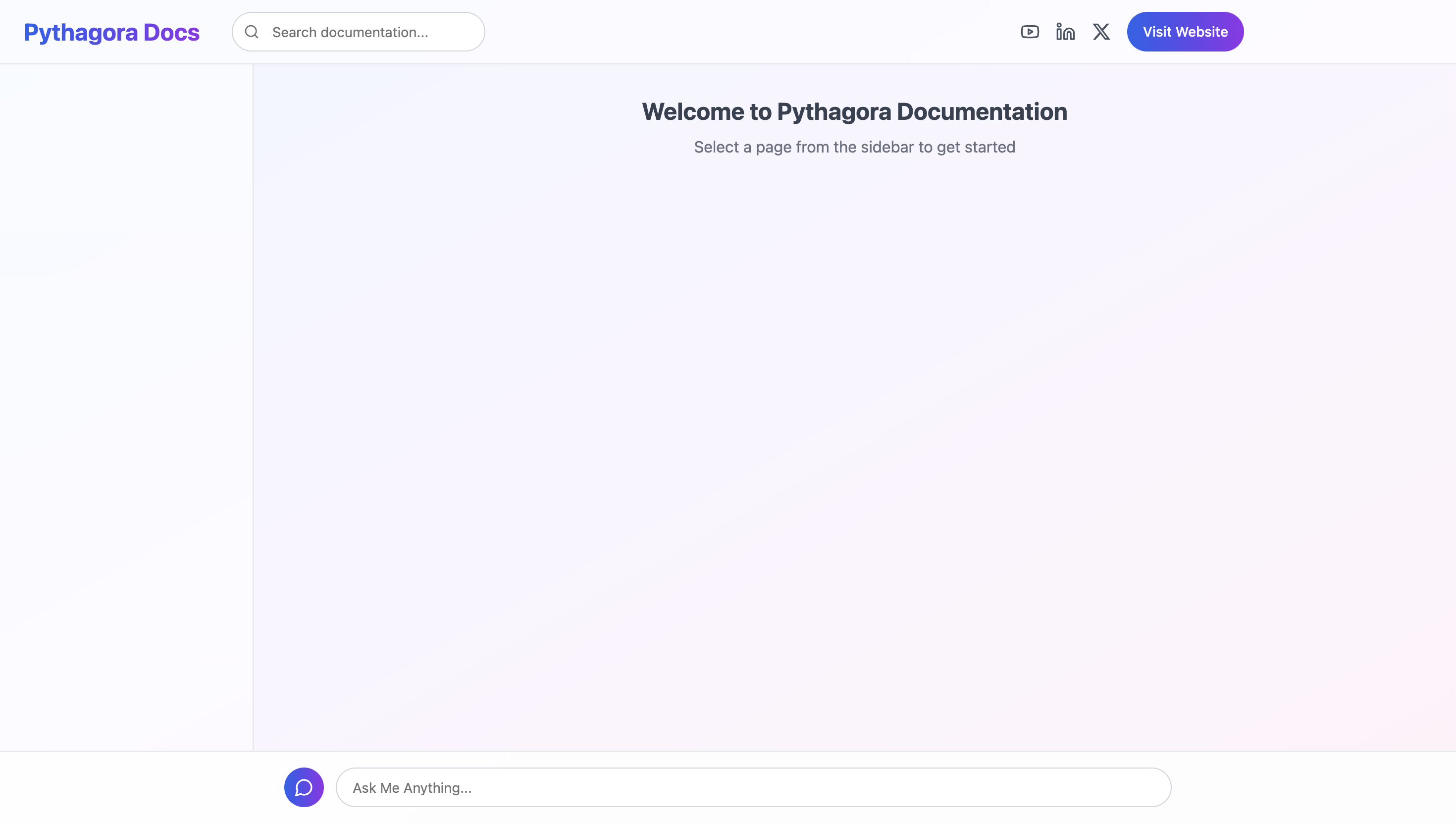Go home via Pythagora Docs logo
1456x823 pixels.
(111, 32)
